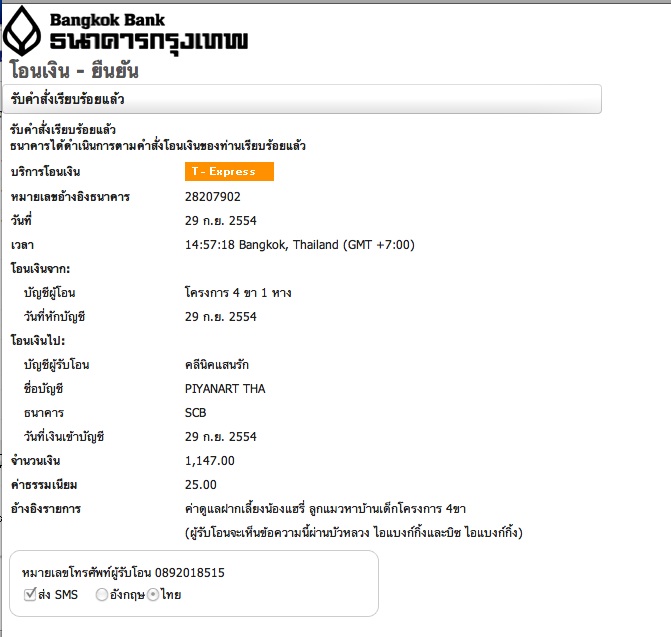Select the ไทย language radio button
Screen dimensions: 671x637
(x=153, y=595)
